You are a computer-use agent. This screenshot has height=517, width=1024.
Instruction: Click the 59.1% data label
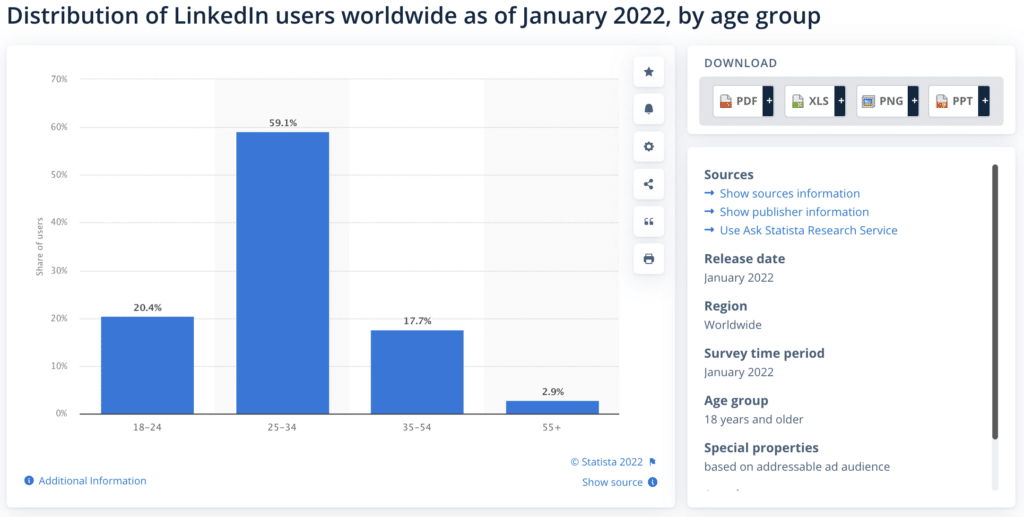pyautogui.click(x=282, y=123)
